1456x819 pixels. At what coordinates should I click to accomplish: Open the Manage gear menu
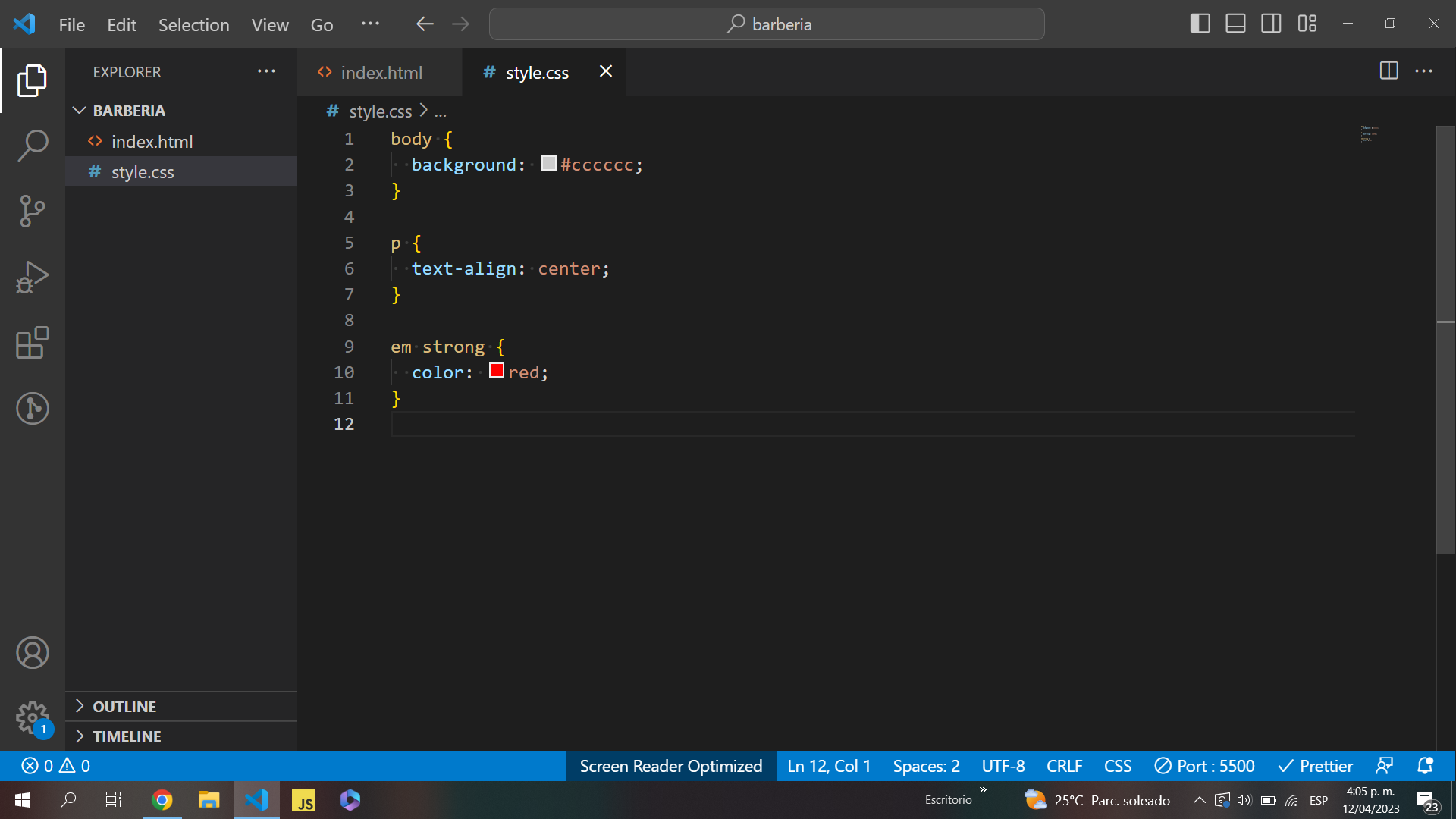32,718
